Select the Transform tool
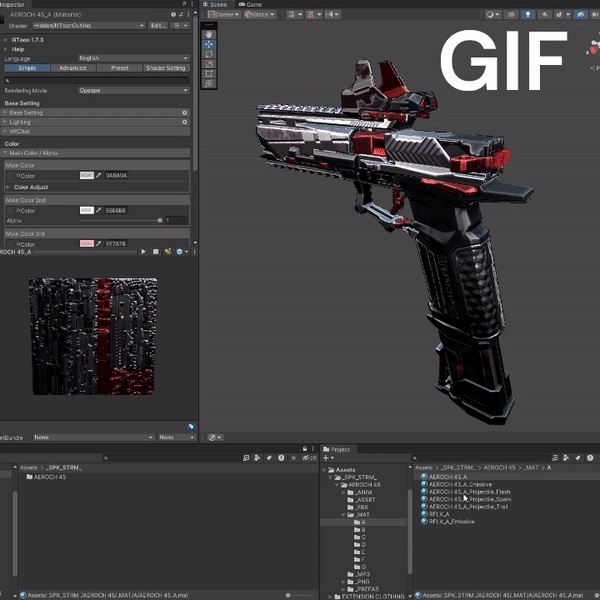 [209, 83]
